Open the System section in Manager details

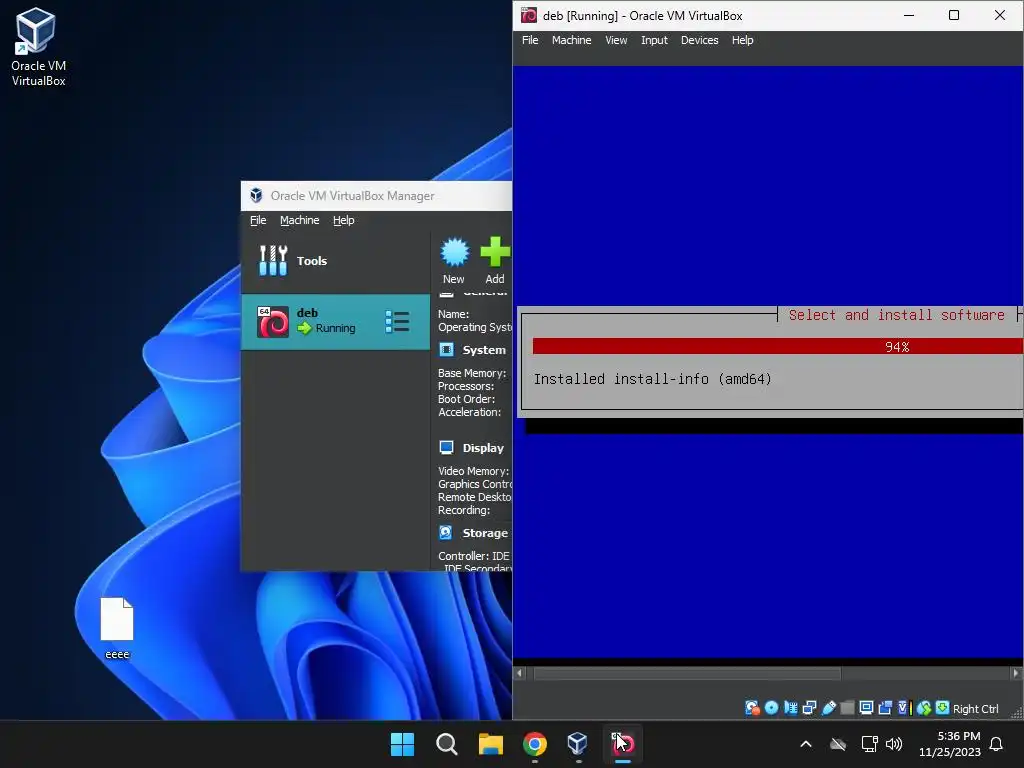[484, 350]
